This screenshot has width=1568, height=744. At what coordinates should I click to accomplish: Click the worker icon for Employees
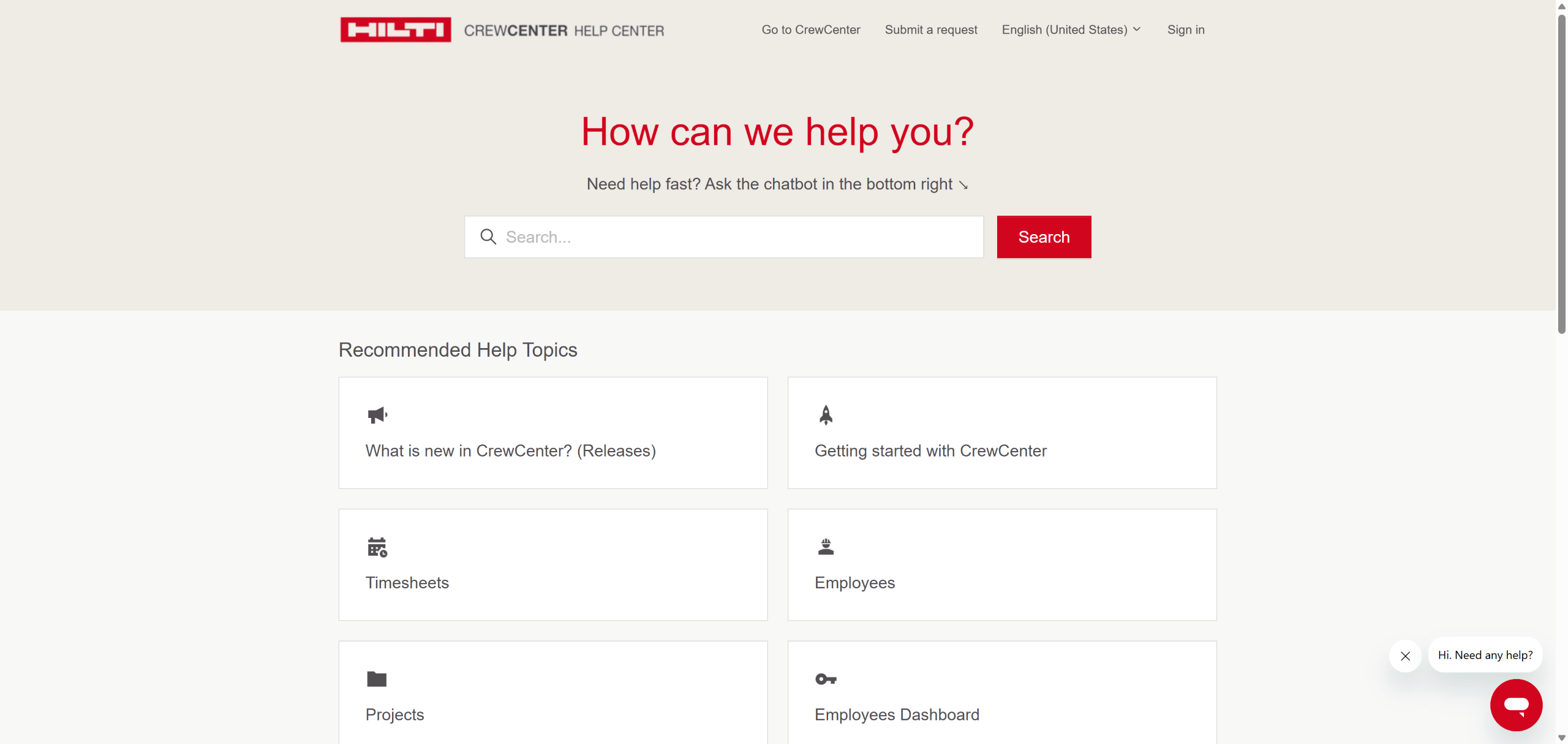click(826, 547)
